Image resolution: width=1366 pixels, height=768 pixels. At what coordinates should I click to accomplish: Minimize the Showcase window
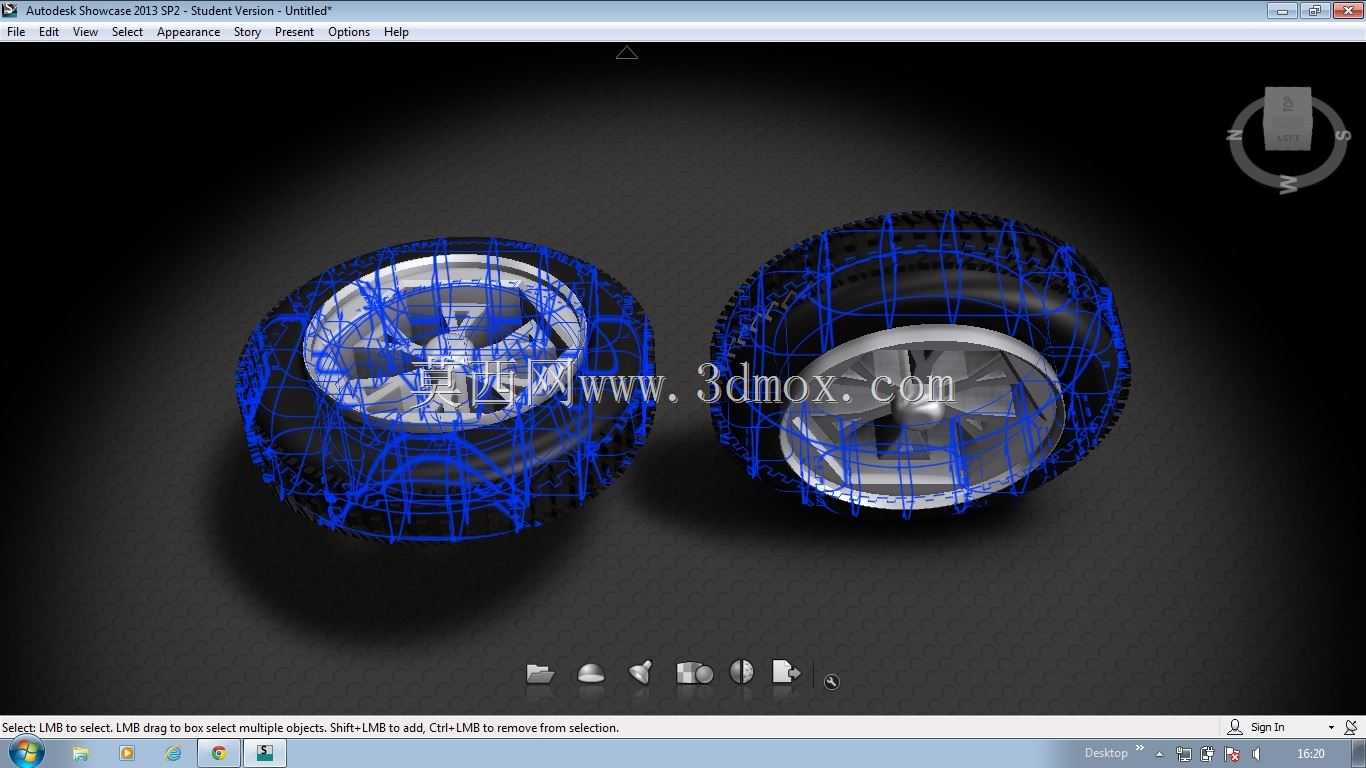pos(1282,11)
